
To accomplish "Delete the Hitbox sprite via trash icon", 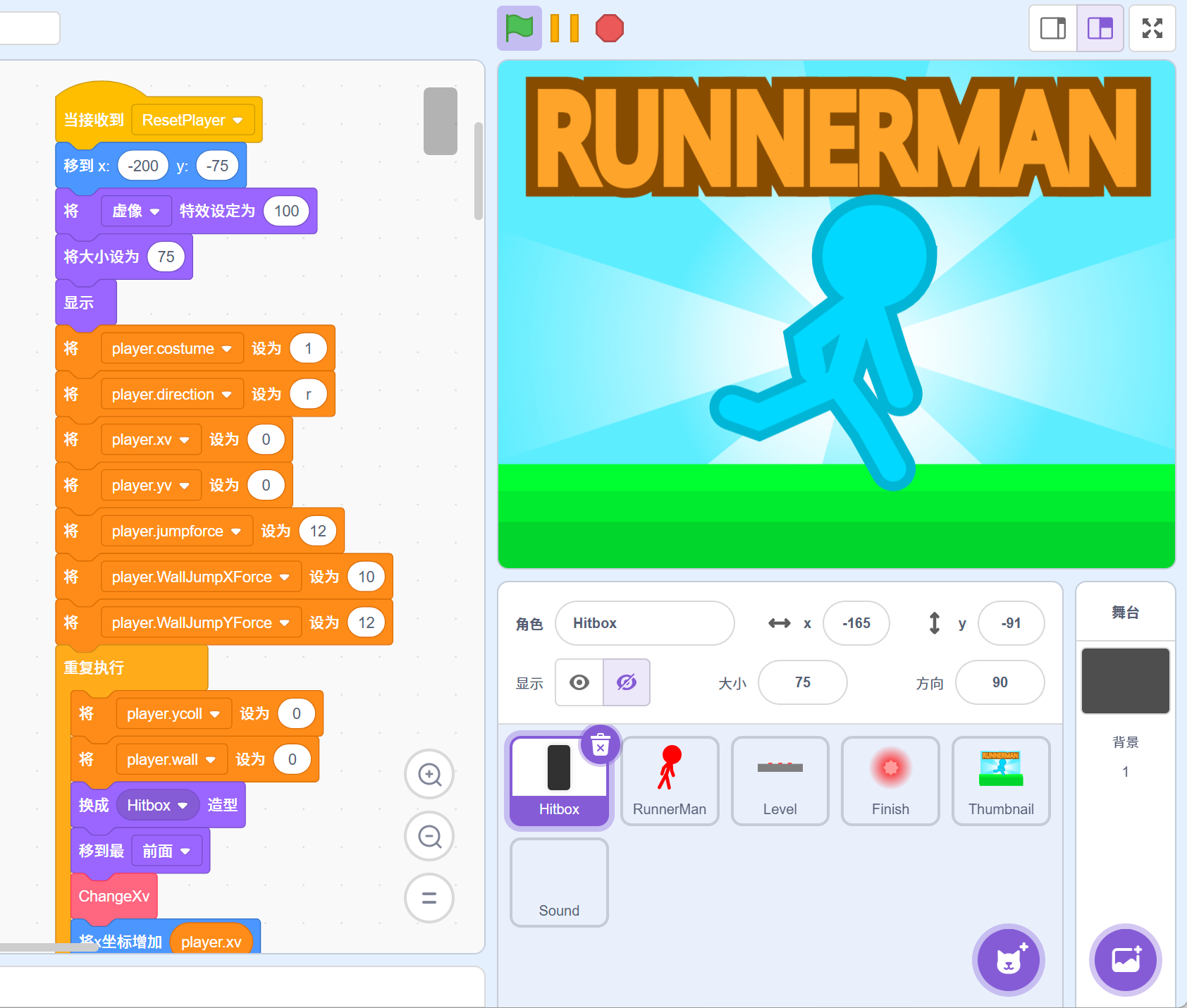I will (x=601, y=744).
